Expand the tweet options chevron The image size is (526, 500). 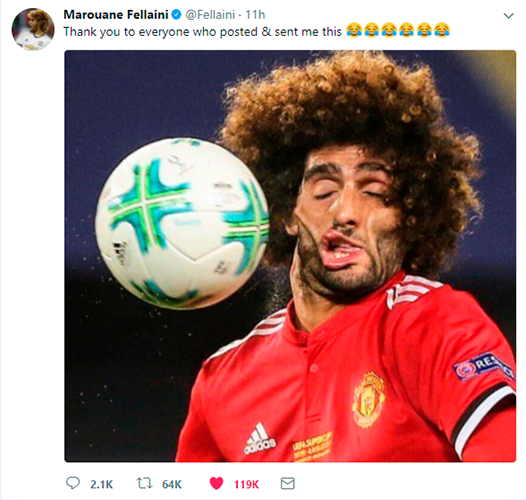point(509,15)
